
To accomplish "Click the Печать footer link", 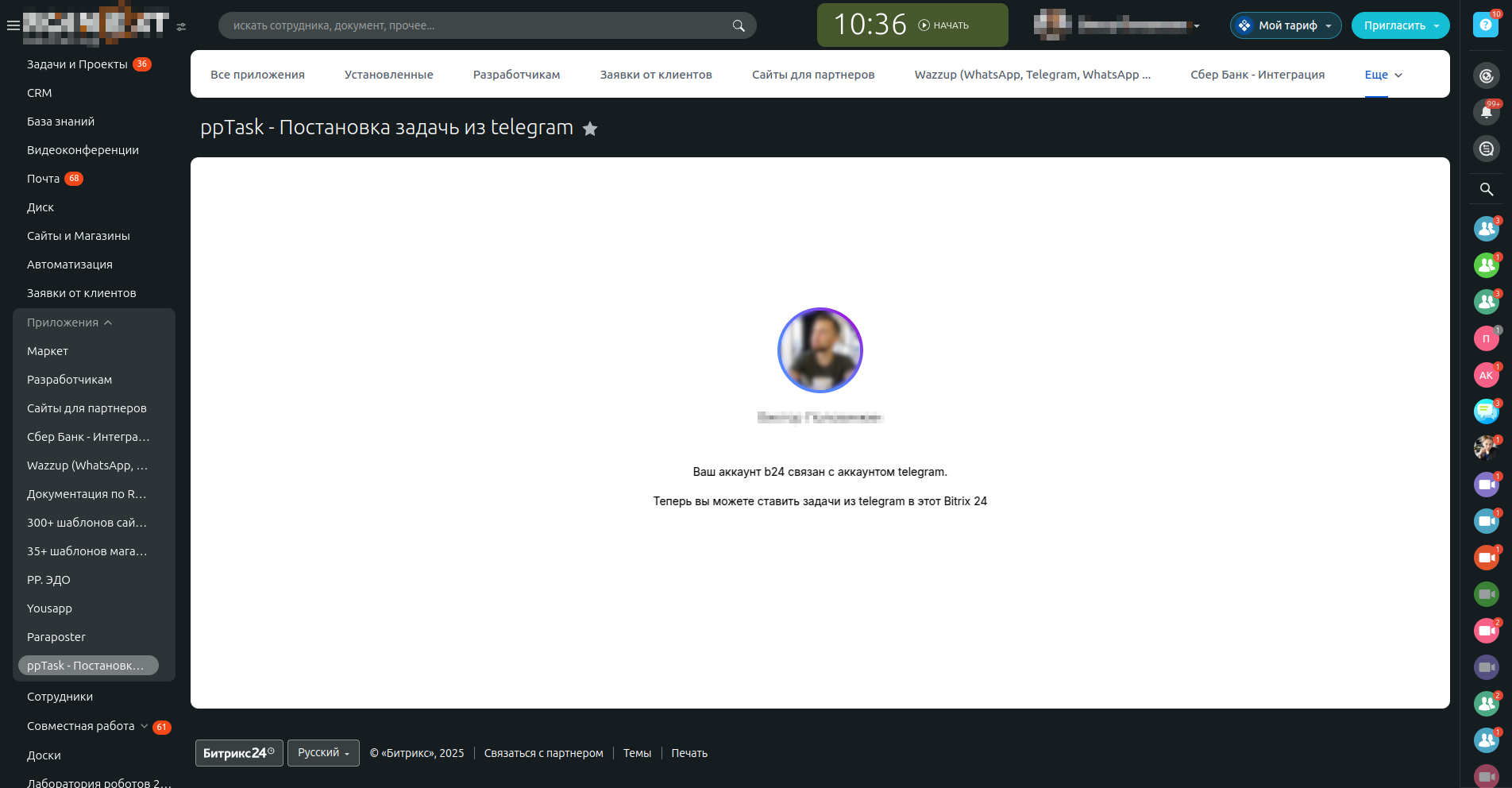I will click(689, 753).
